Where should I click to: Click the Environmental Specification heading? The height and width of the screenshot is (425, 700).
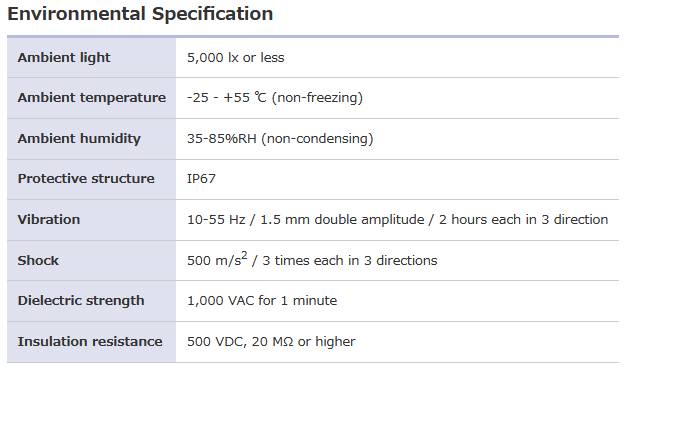pos(140,14)
